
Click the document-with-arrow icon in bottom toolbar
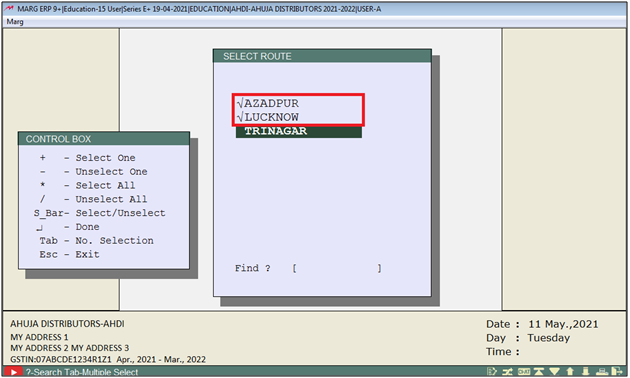492,372
